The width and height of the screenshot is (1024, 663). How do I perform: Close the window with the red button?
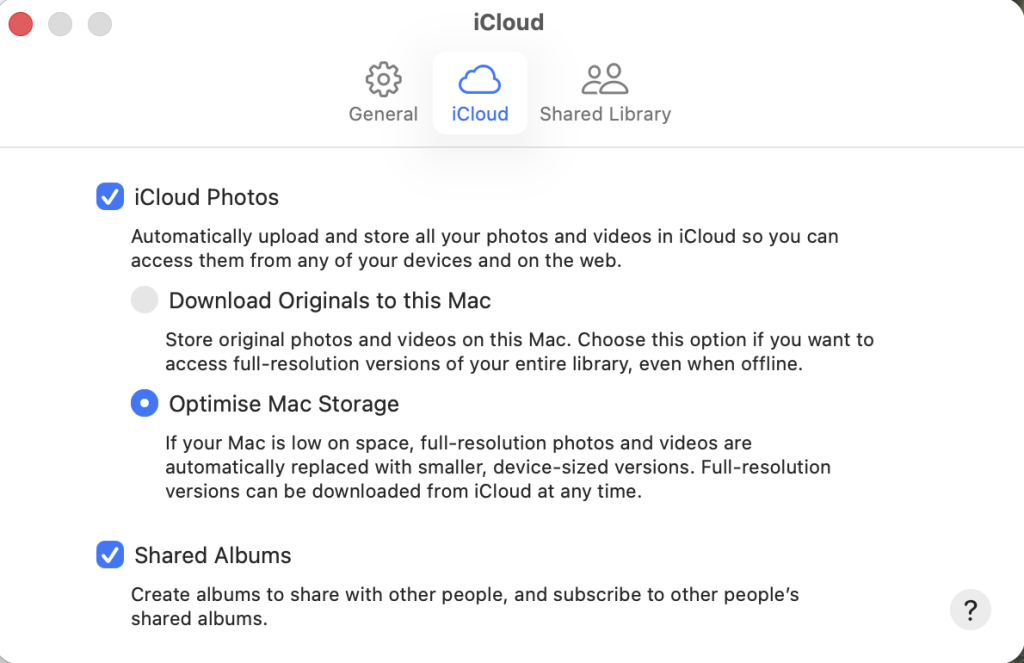coord(21,24)
